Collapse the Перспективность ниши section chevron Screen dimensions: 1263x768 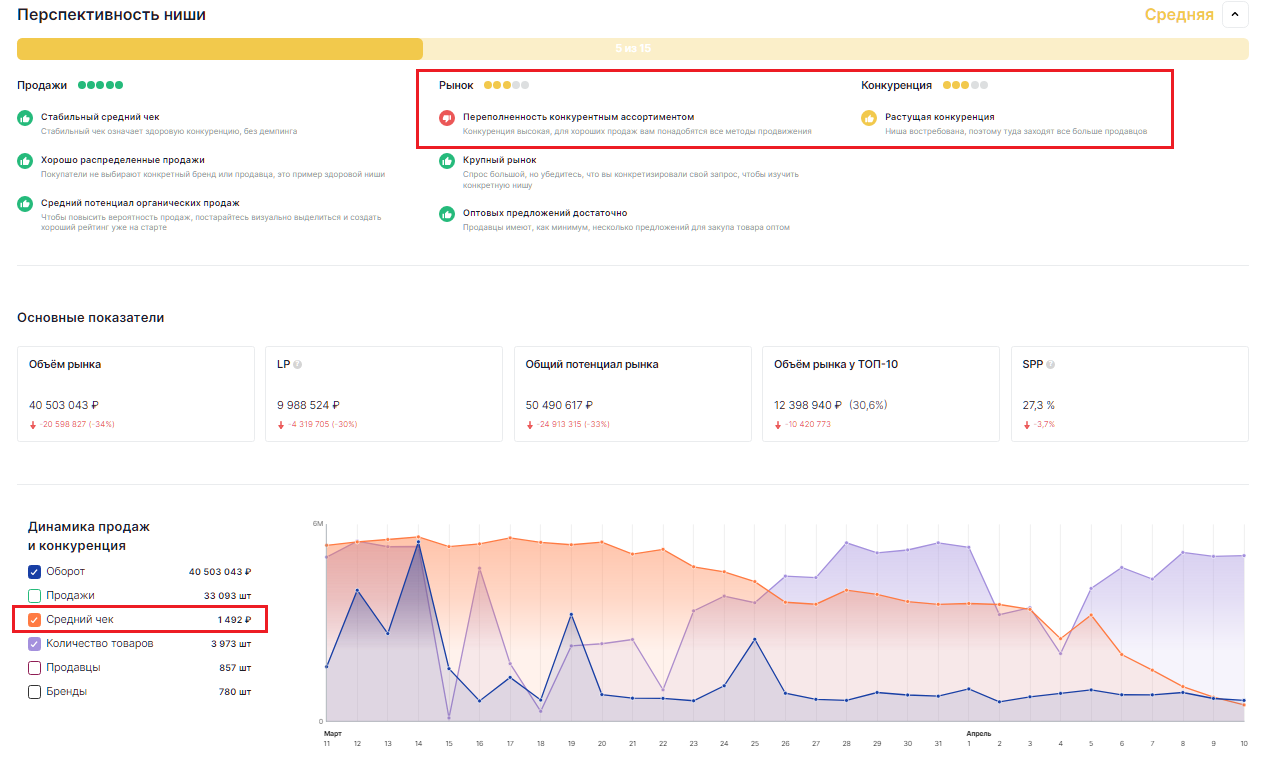click(x=1235, y=15)
